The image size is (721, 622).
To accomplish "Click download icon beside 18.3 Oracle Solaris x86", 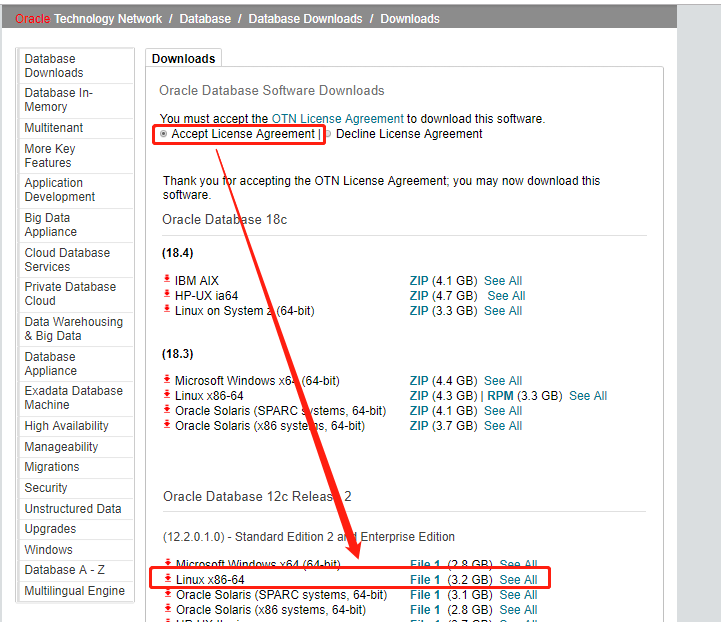I will tap(167, 424).
